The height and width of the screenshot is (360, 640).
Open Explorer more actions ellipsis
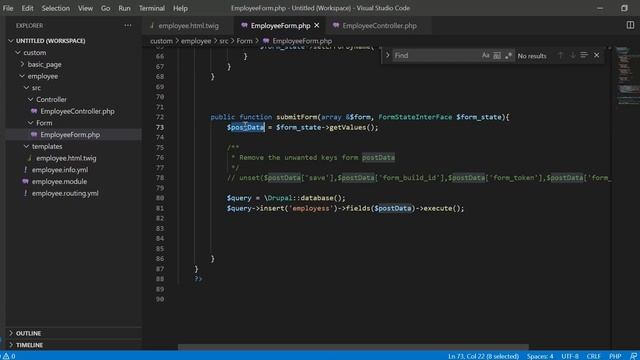click(x=128, y=25)
